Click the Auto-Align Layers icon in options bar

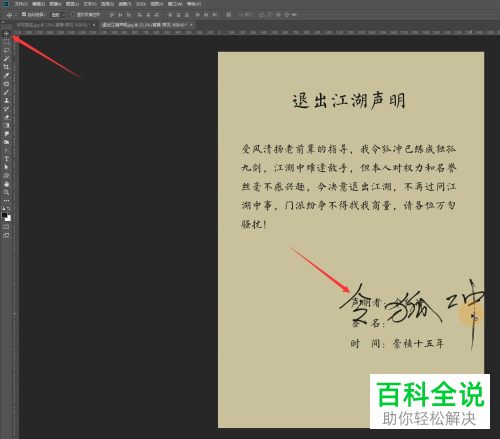click(229, 15)
